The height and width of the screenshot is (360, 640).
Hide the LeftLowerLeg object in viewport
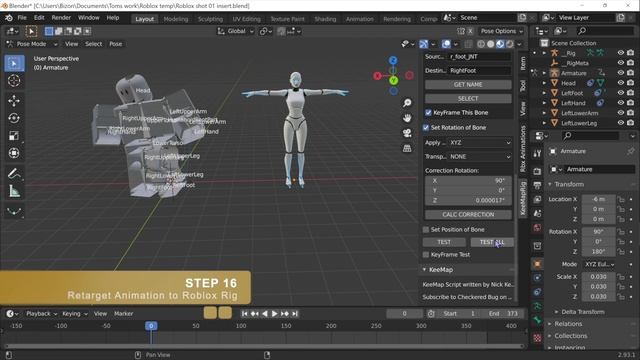coord(620,123)
